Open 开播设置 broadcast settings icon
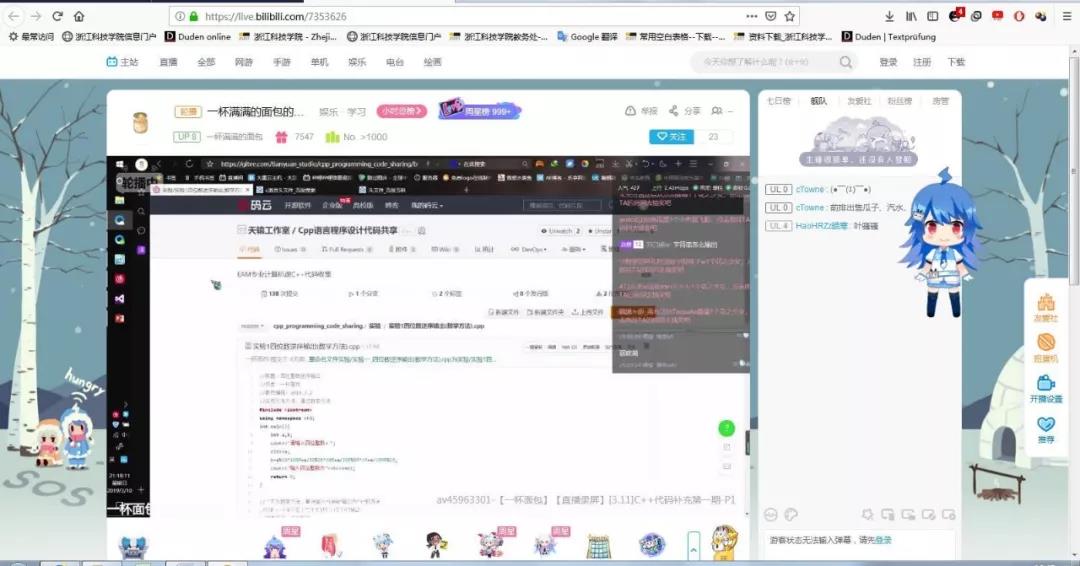 (x=1046, y=384)
